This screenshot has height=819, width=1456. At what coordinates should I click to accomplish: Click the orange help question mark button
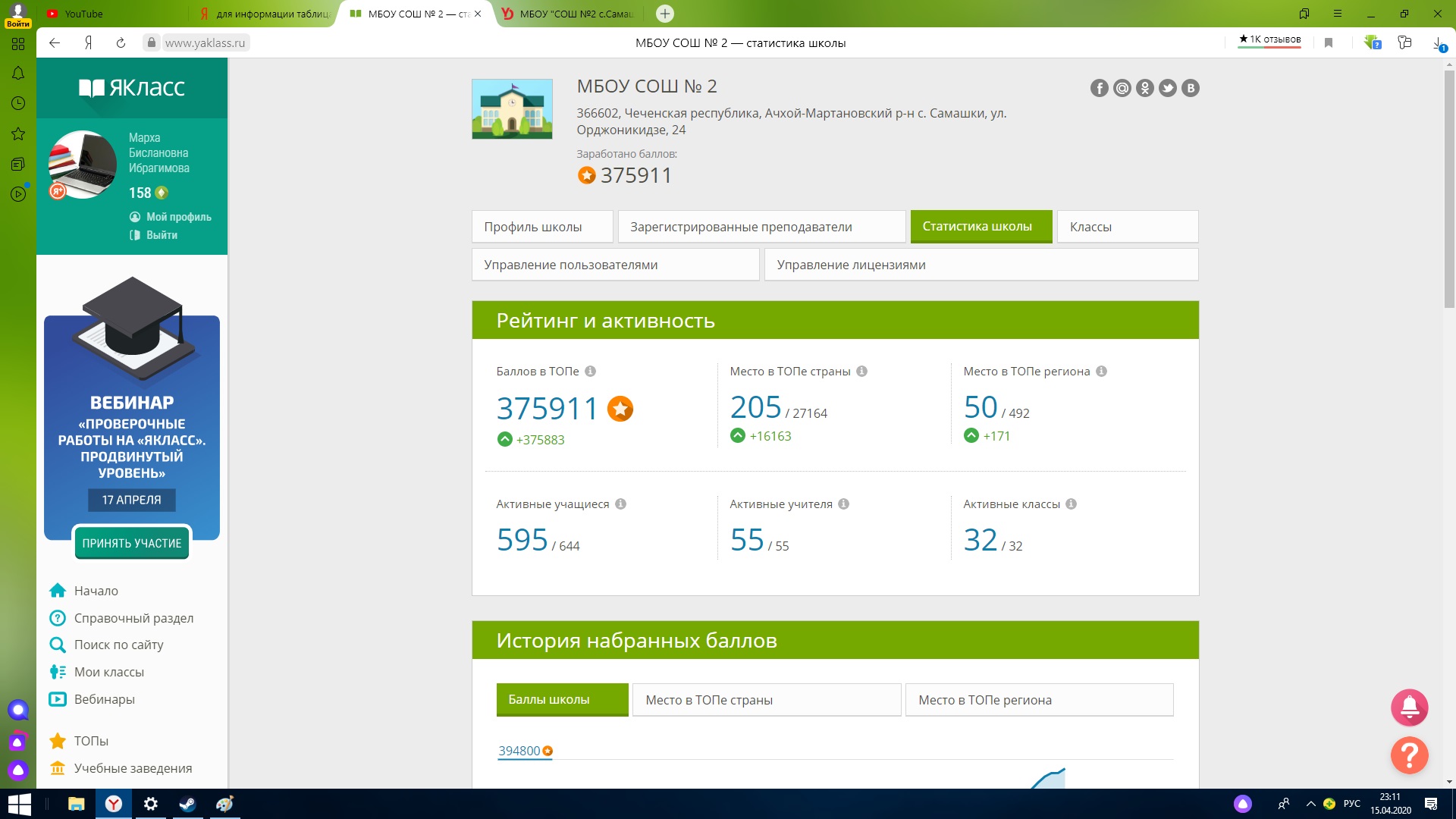tap(1409, 755)
